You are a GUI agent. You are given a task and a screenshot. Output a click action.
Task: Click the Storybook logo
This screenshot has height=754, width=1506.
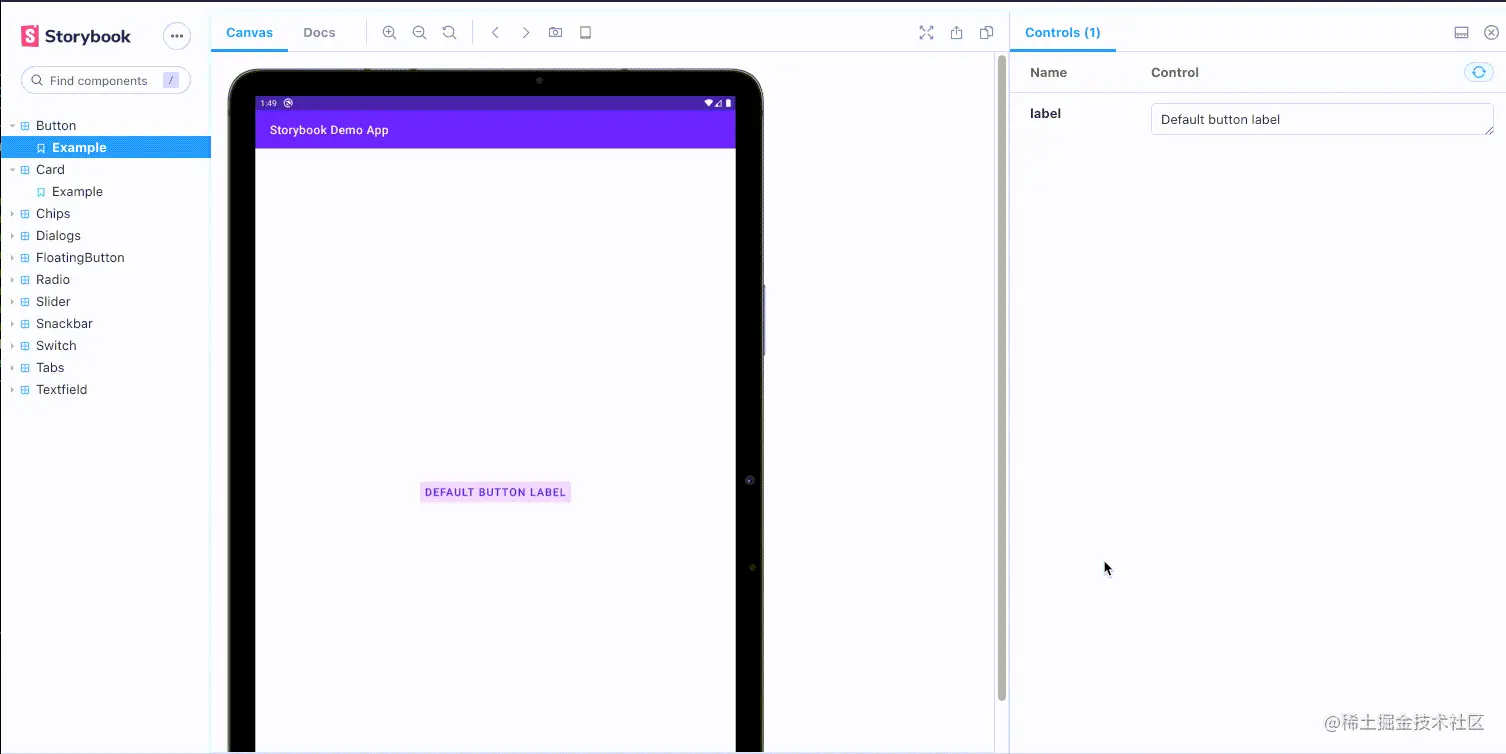point(76,36)
